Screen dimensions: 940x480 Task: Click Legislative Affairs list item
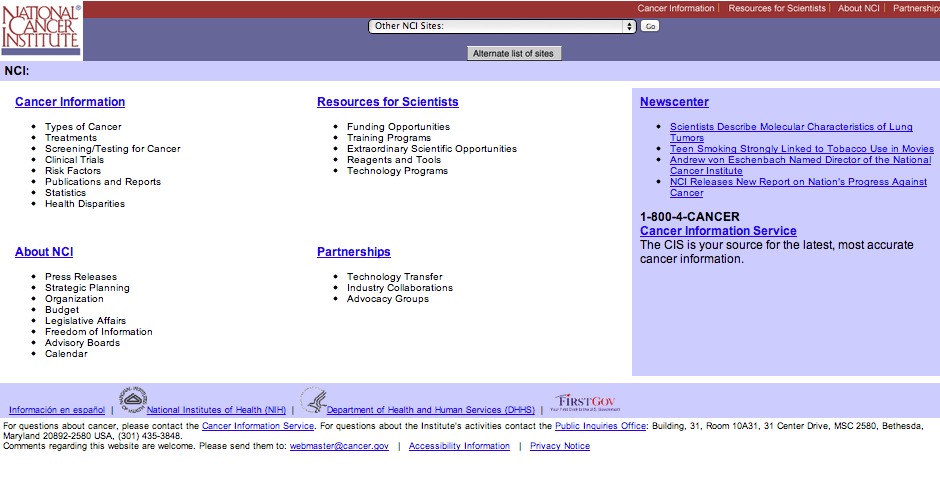click(86, 321)
